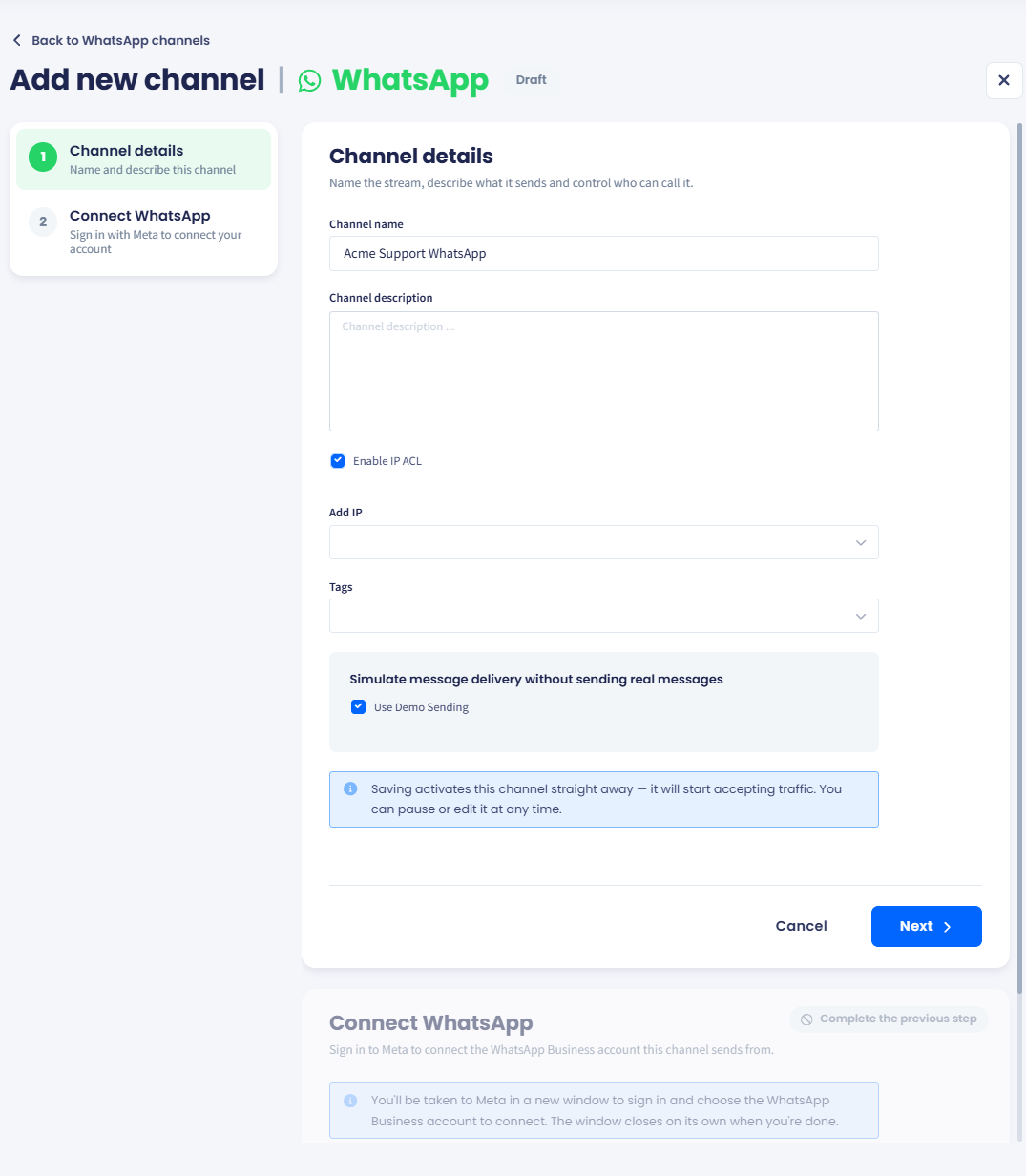Click the vertical scrollbar on the right
Screen dimensions: 1026x1176
[1019, 558]
